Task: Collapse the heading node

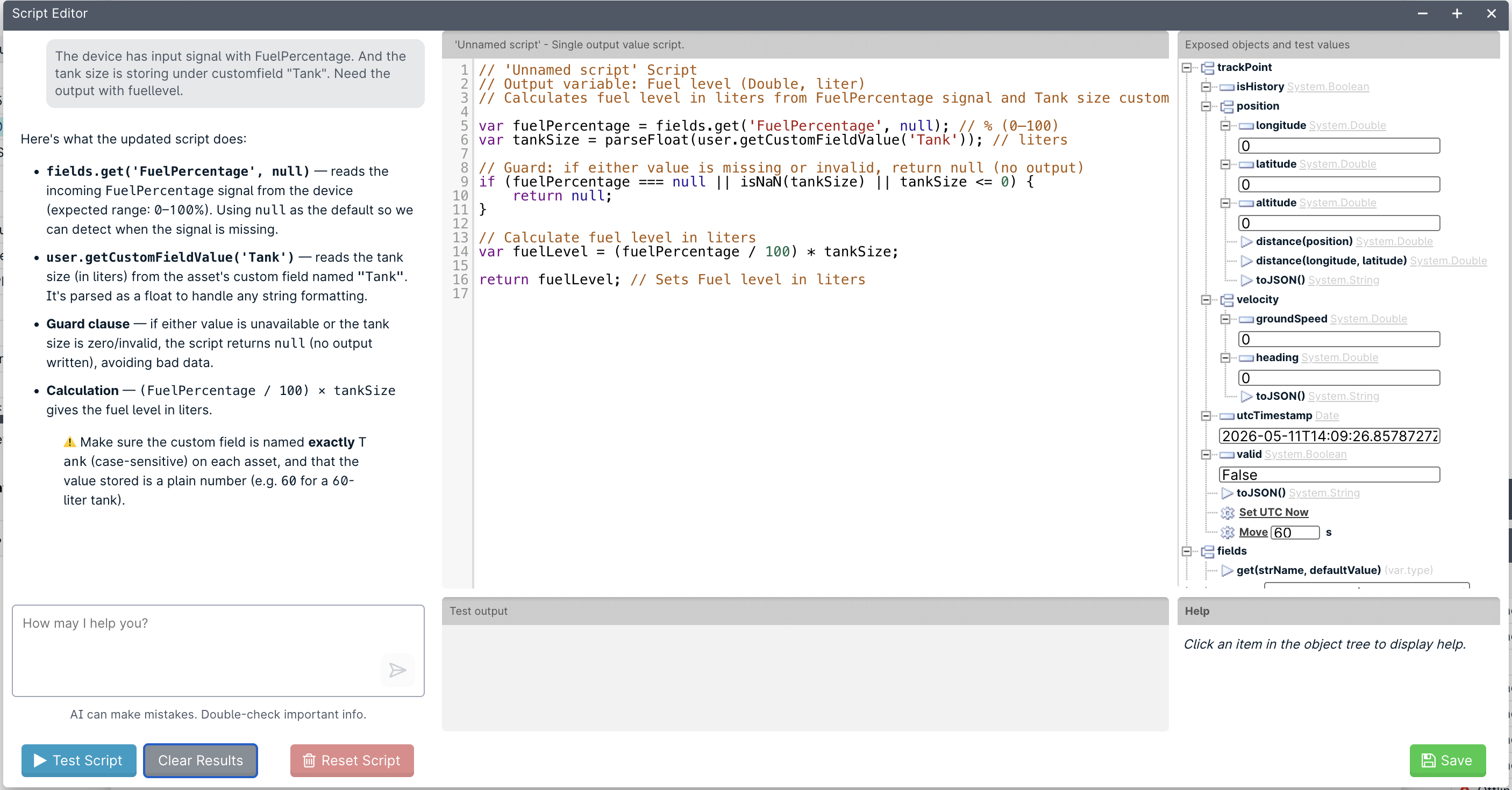Action: 1225,358
